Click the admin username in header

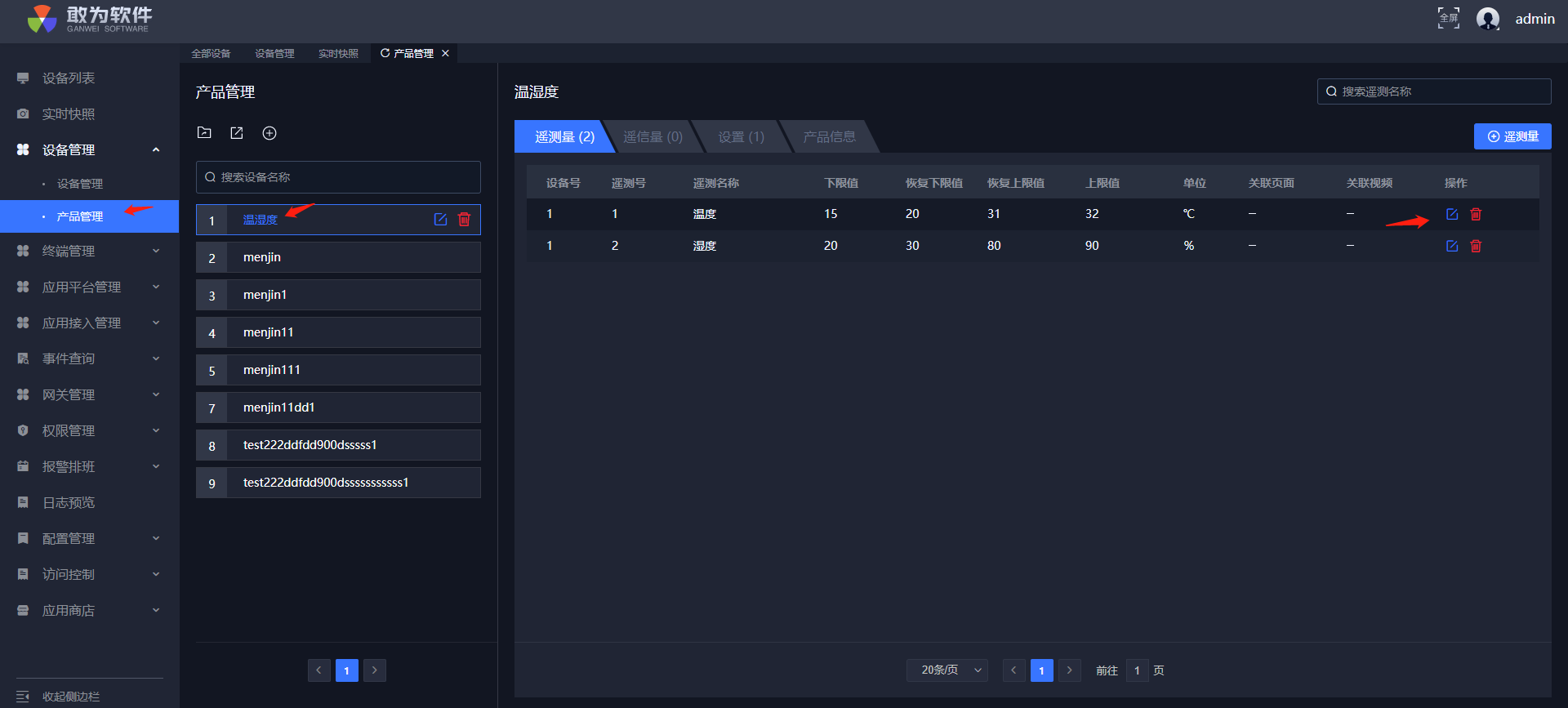[1535, 19]
